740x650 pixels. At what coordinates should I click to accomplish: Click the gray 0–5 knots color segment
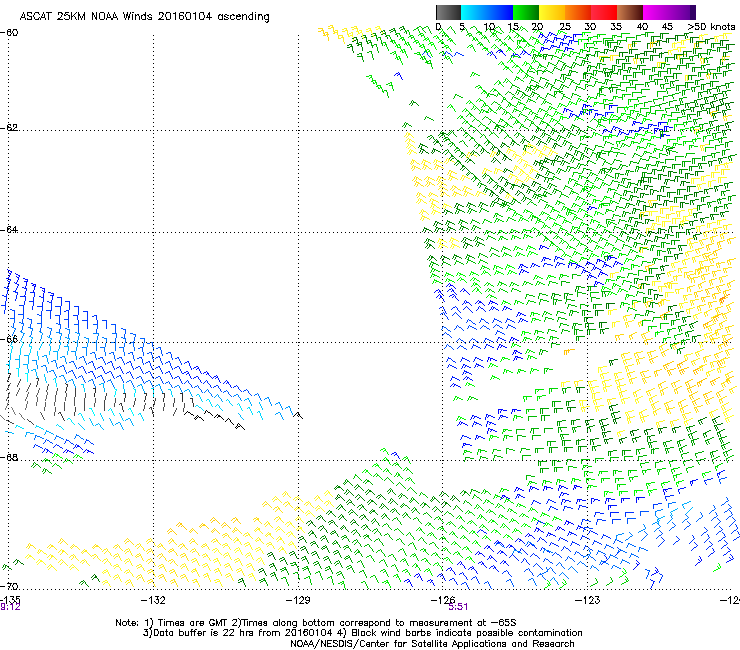pos(448,12)
